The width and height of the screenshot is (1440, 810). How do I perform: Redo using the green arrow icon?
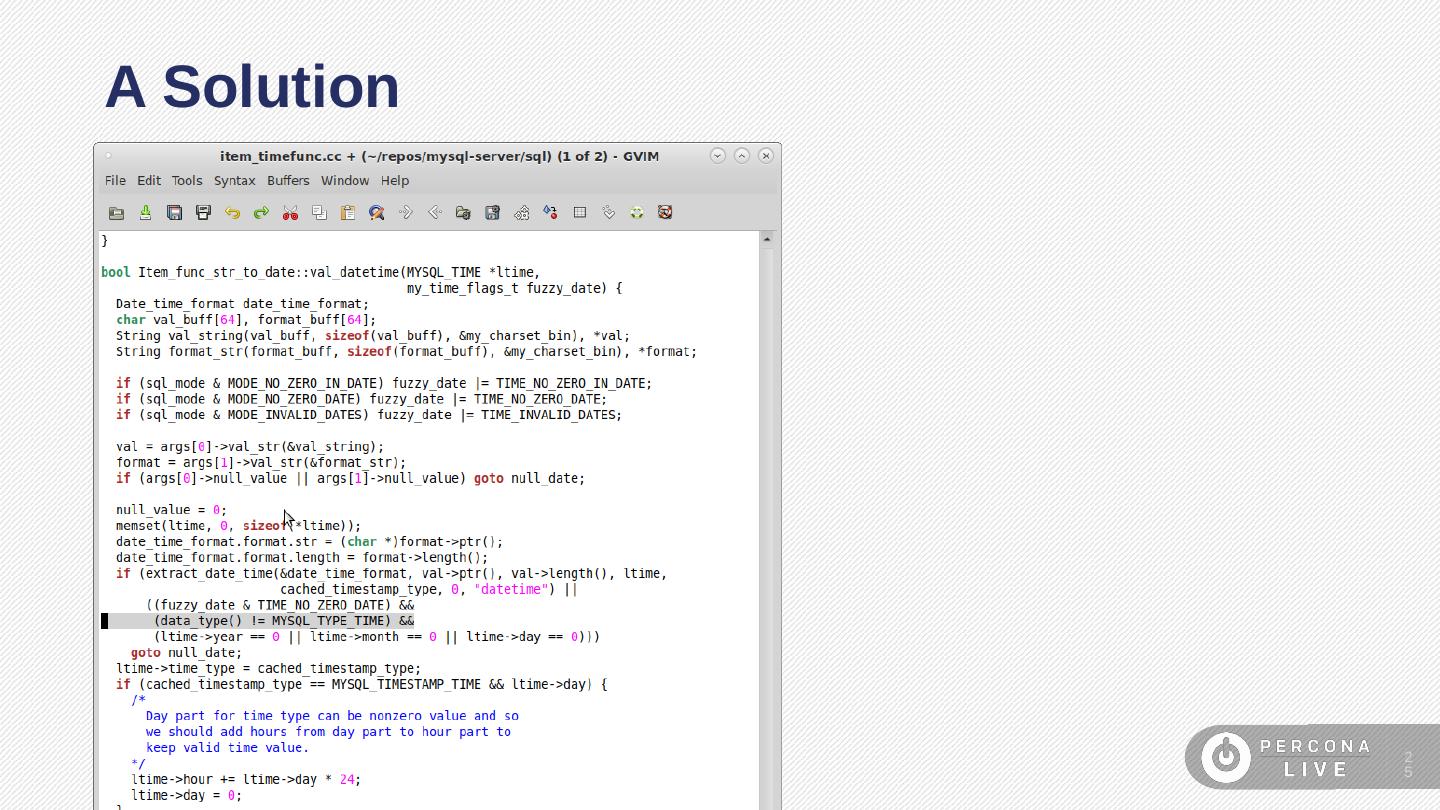(261, 213)
